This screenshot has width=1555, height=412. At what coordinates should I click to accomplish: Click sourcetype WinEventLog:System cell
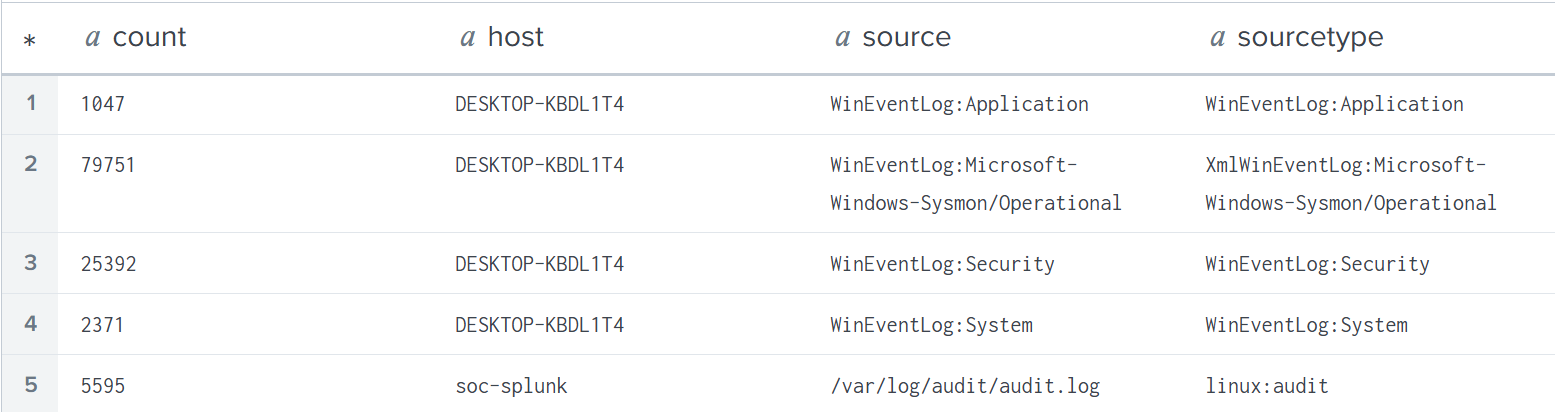point(1306,325)
